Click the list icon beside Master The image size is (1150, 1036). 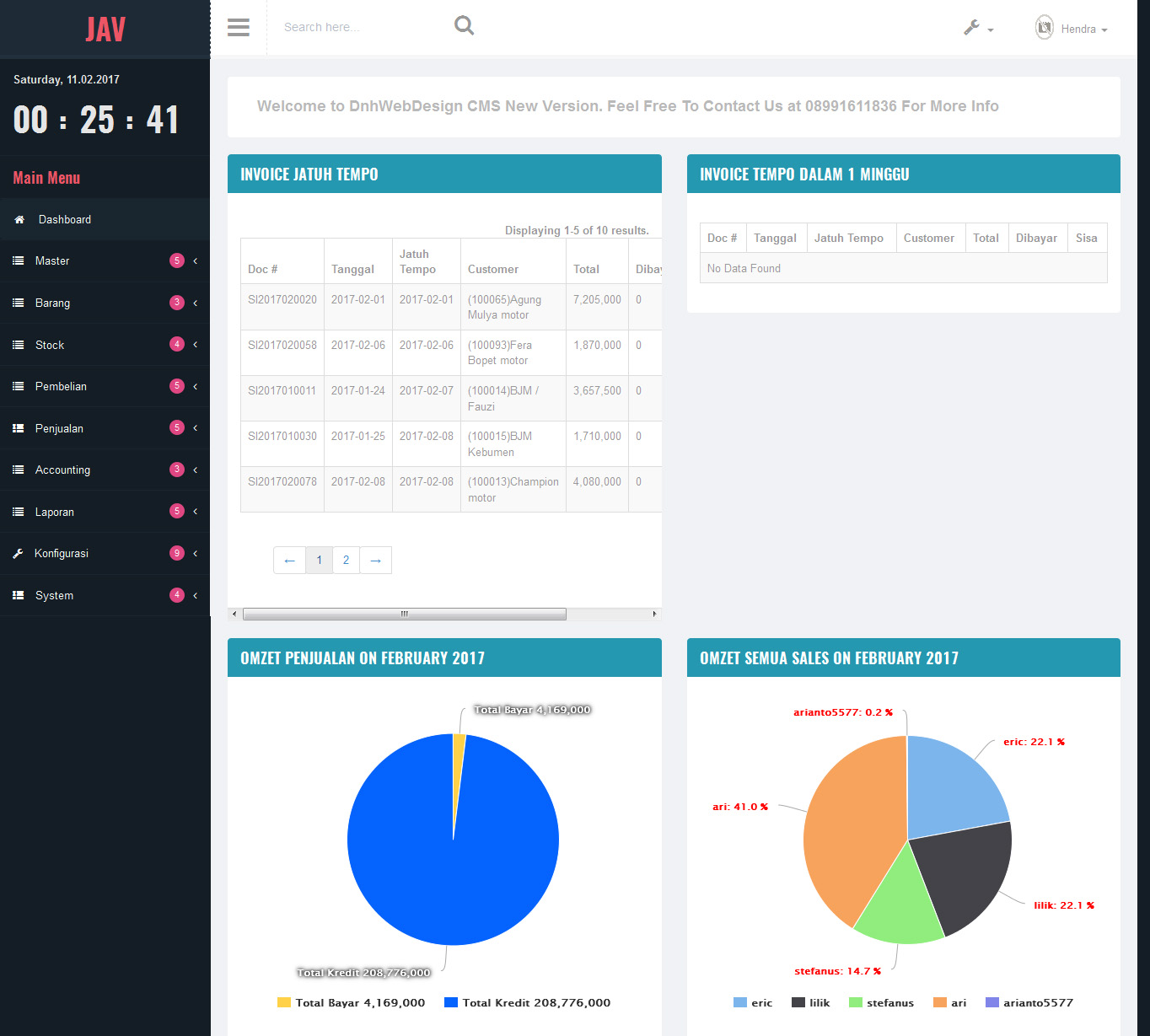pos(18,261)
